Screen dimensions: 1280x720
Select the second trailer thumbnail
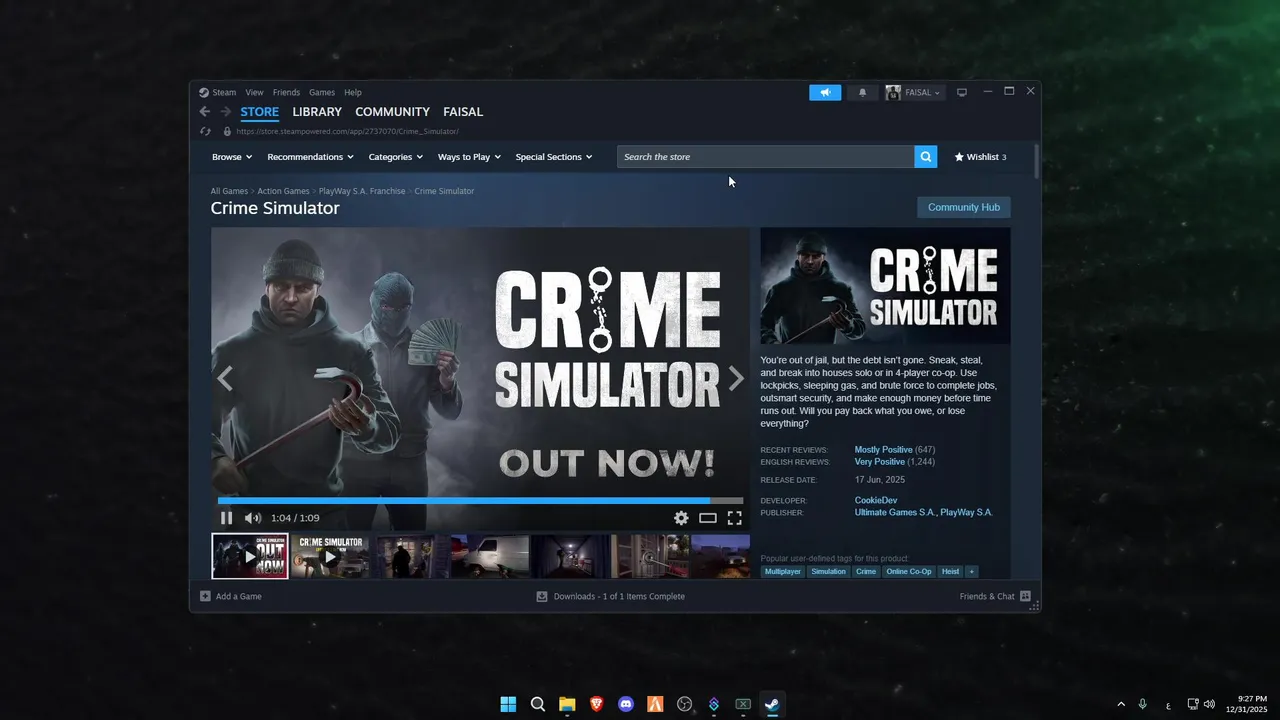pyautogui.click(x=330, y=556)
